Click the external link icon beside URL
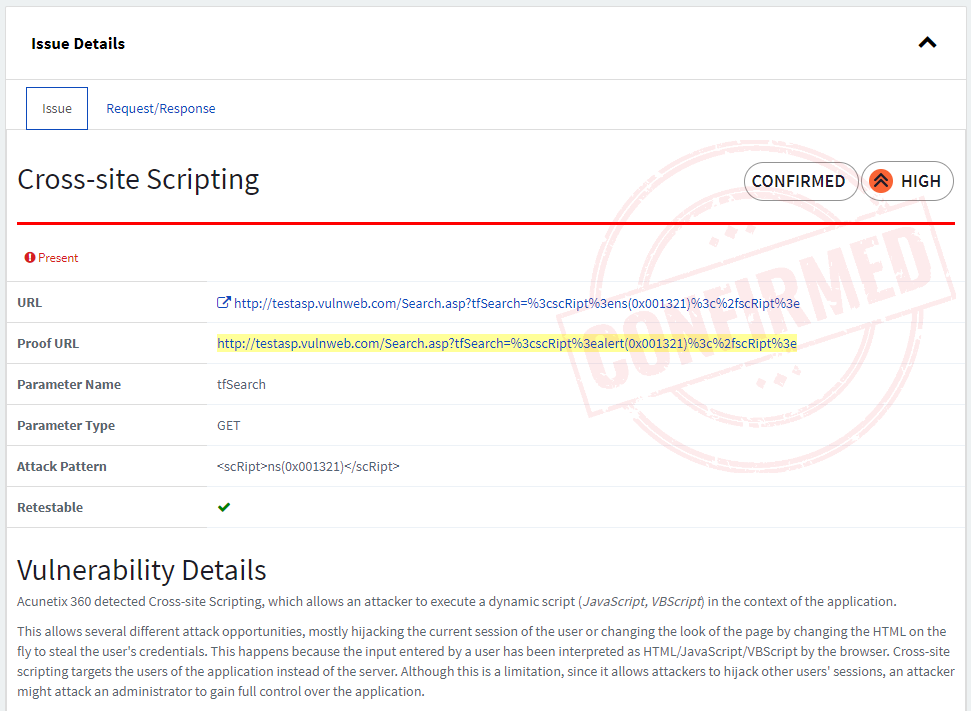The height and width of the screenshot is (711, 971). (x=224, y=302)
